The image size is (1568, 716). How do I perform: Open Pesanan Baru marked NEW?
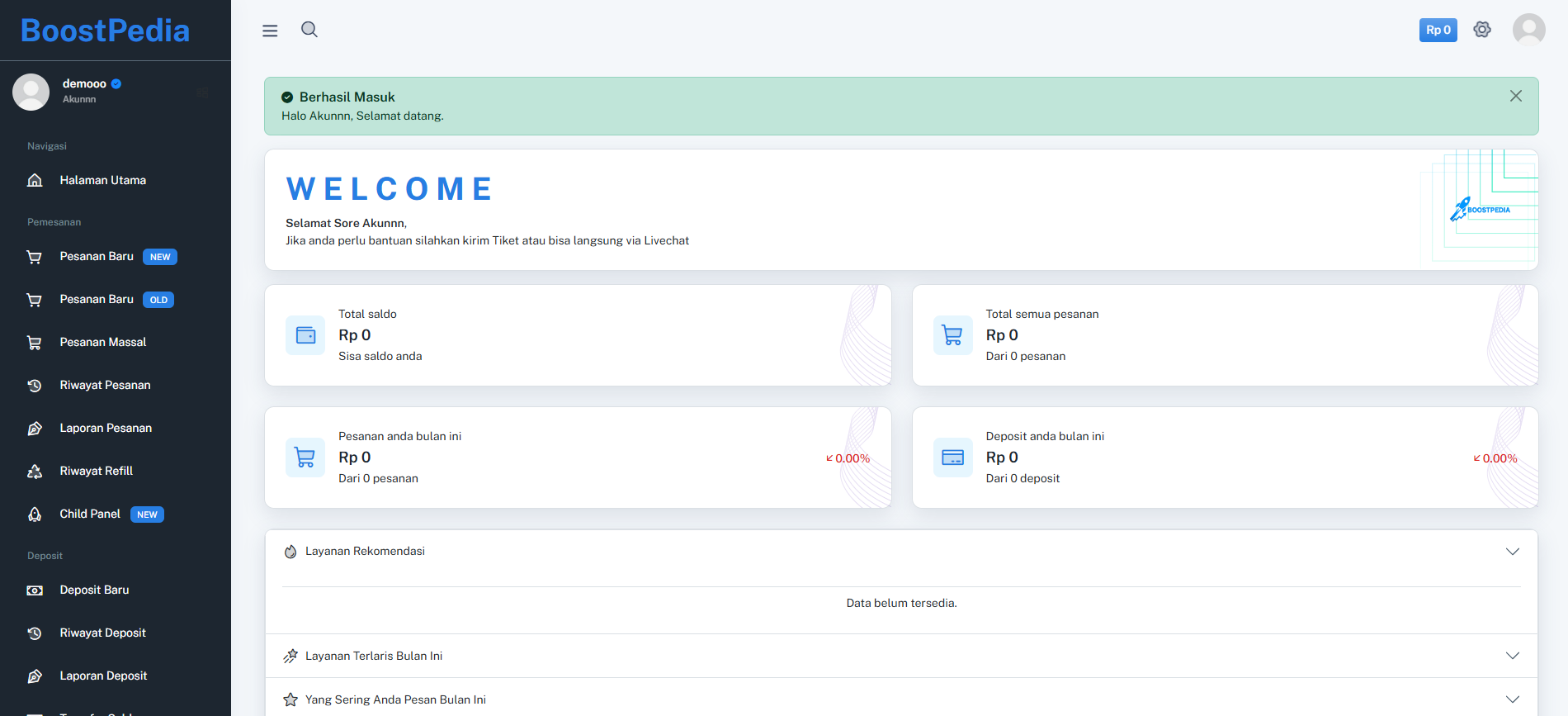(97, 257)
